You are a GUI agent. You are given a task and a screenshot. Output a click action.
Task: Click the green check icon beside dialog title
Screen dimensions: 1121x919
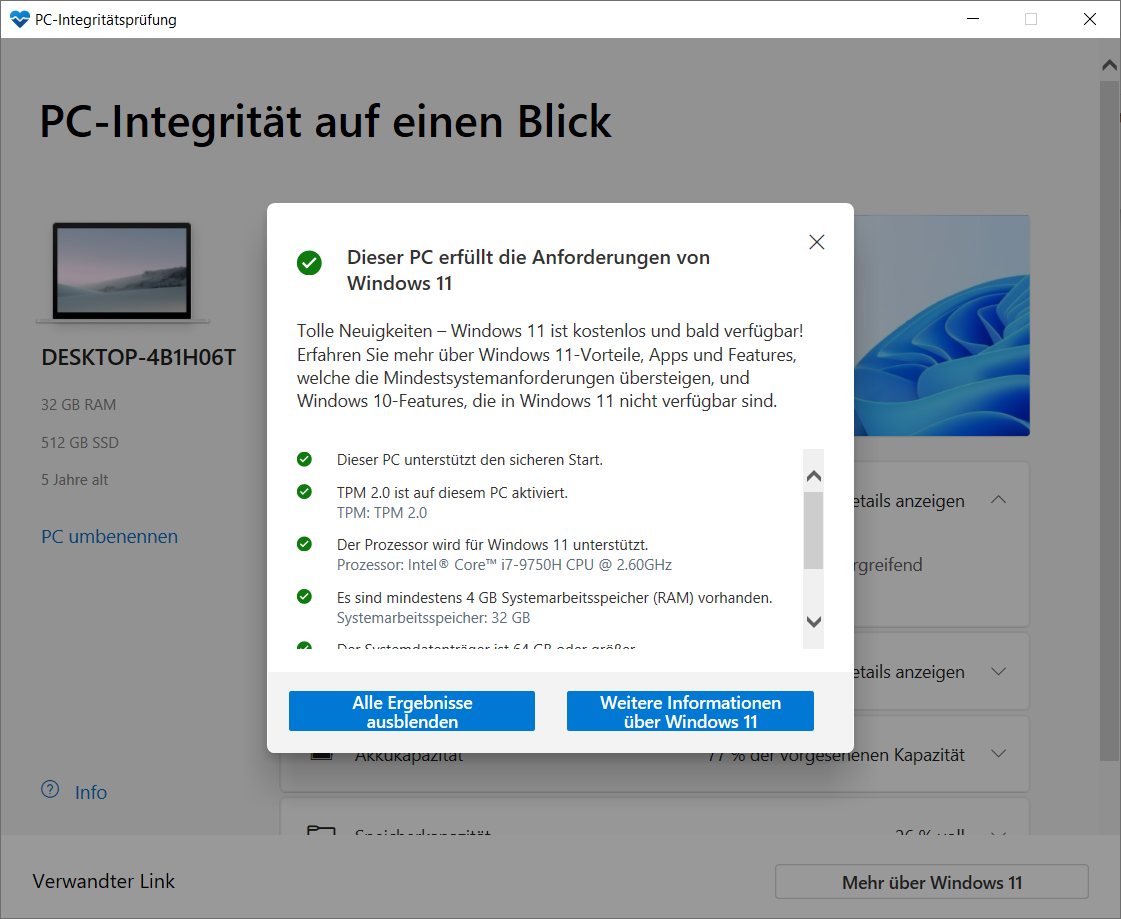(310, 262)
